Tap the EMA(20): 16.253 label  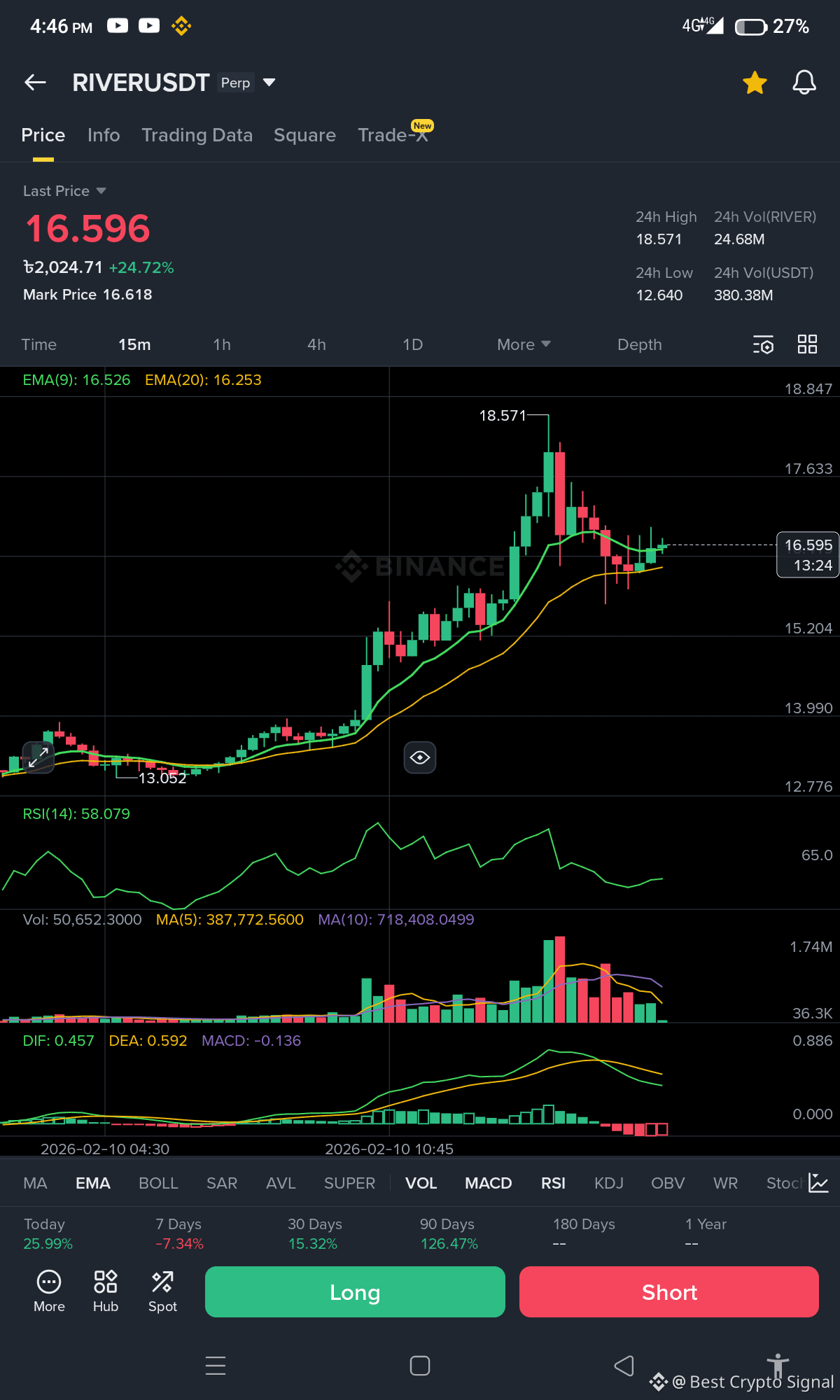(203, 380)
